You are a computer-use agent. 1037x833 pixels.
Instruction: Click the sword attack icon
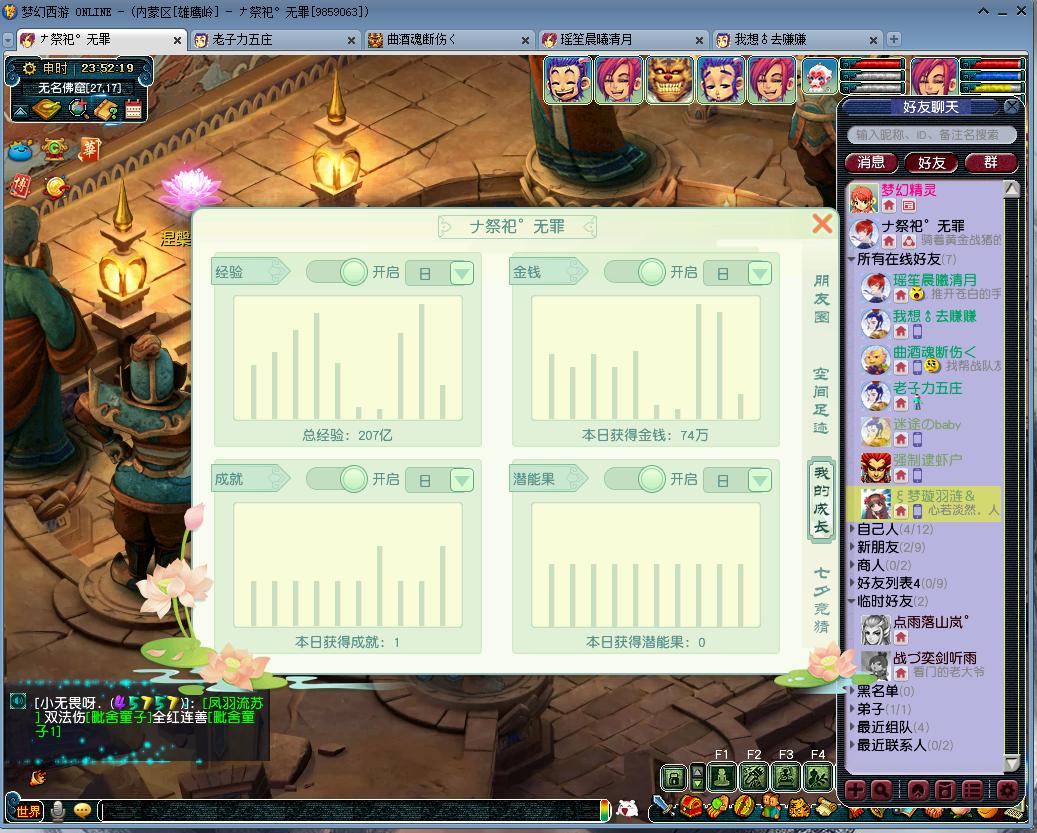coord(663,807)
